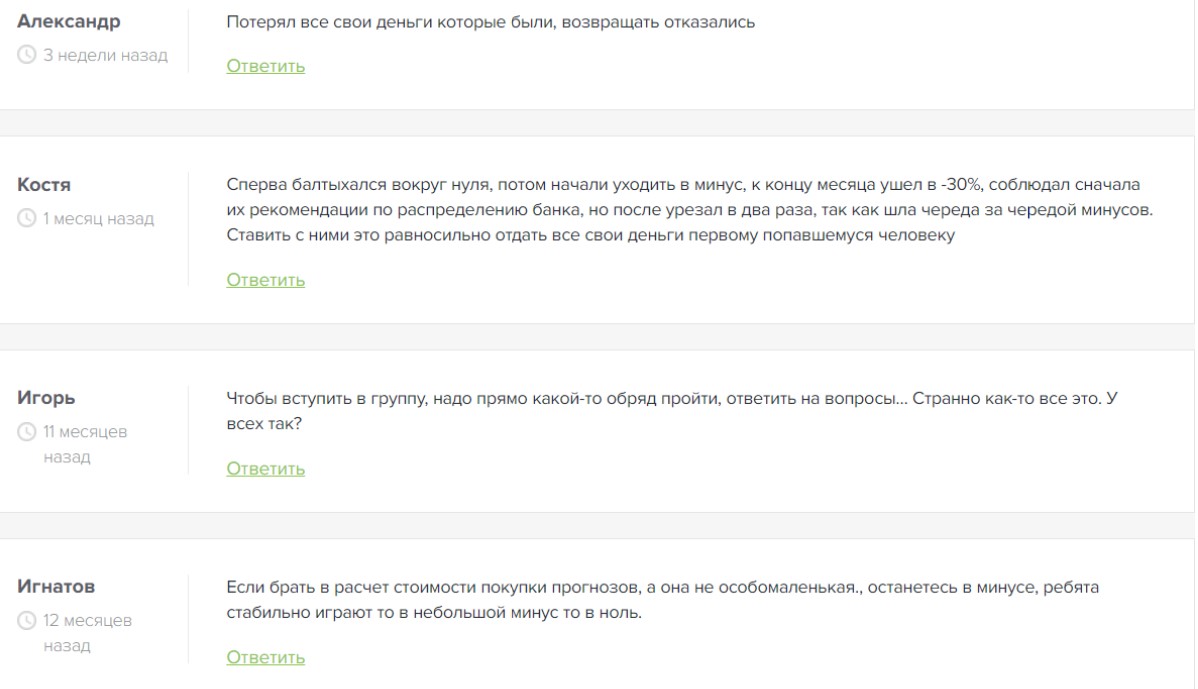Click Костя's comment text about -30%
The width and height of the screenshot is (1198, 689).
[690, 209]
